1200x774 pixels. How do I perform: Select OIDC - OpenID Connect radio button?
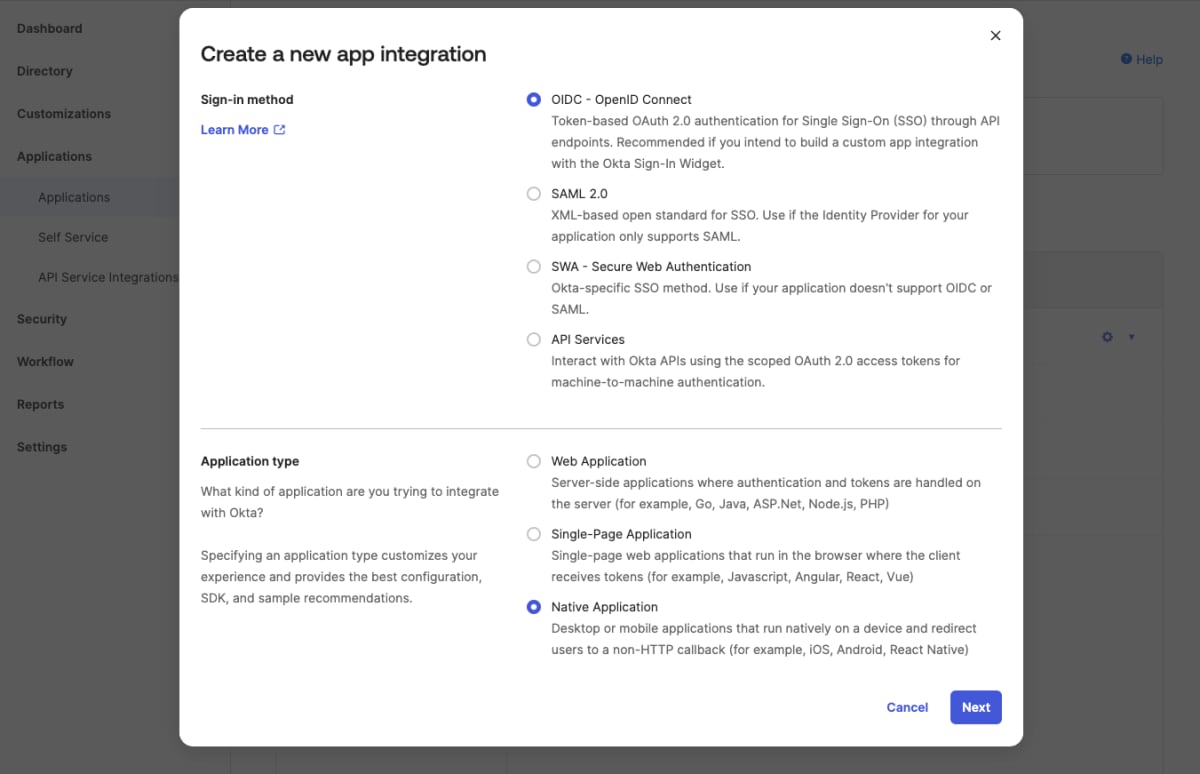pyautogui.click(x=534, y=100)
